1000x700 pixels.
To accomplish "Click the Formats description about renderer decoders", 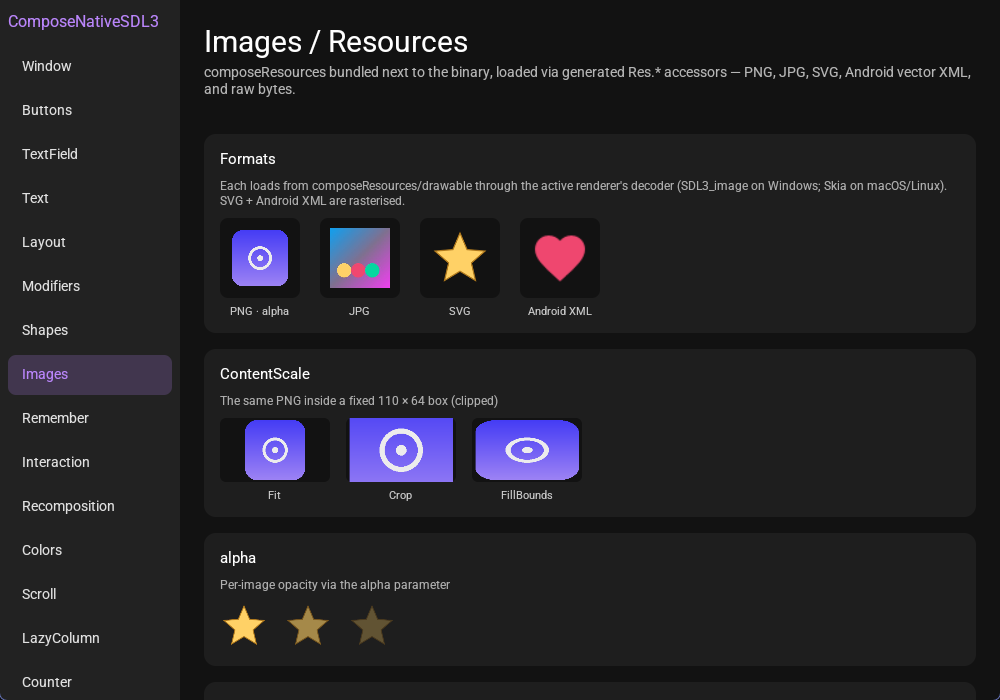I will [584, 193].
